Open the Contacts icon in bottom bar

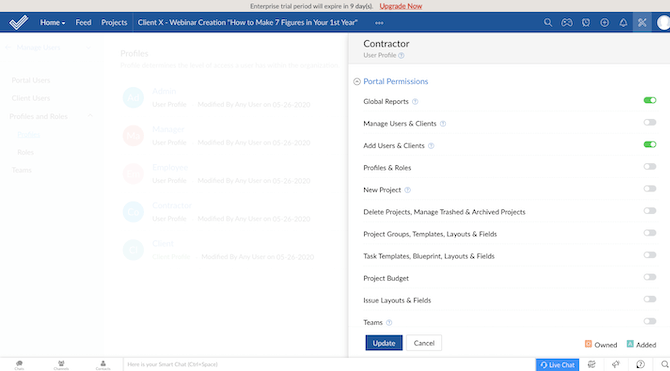[103, 365]
